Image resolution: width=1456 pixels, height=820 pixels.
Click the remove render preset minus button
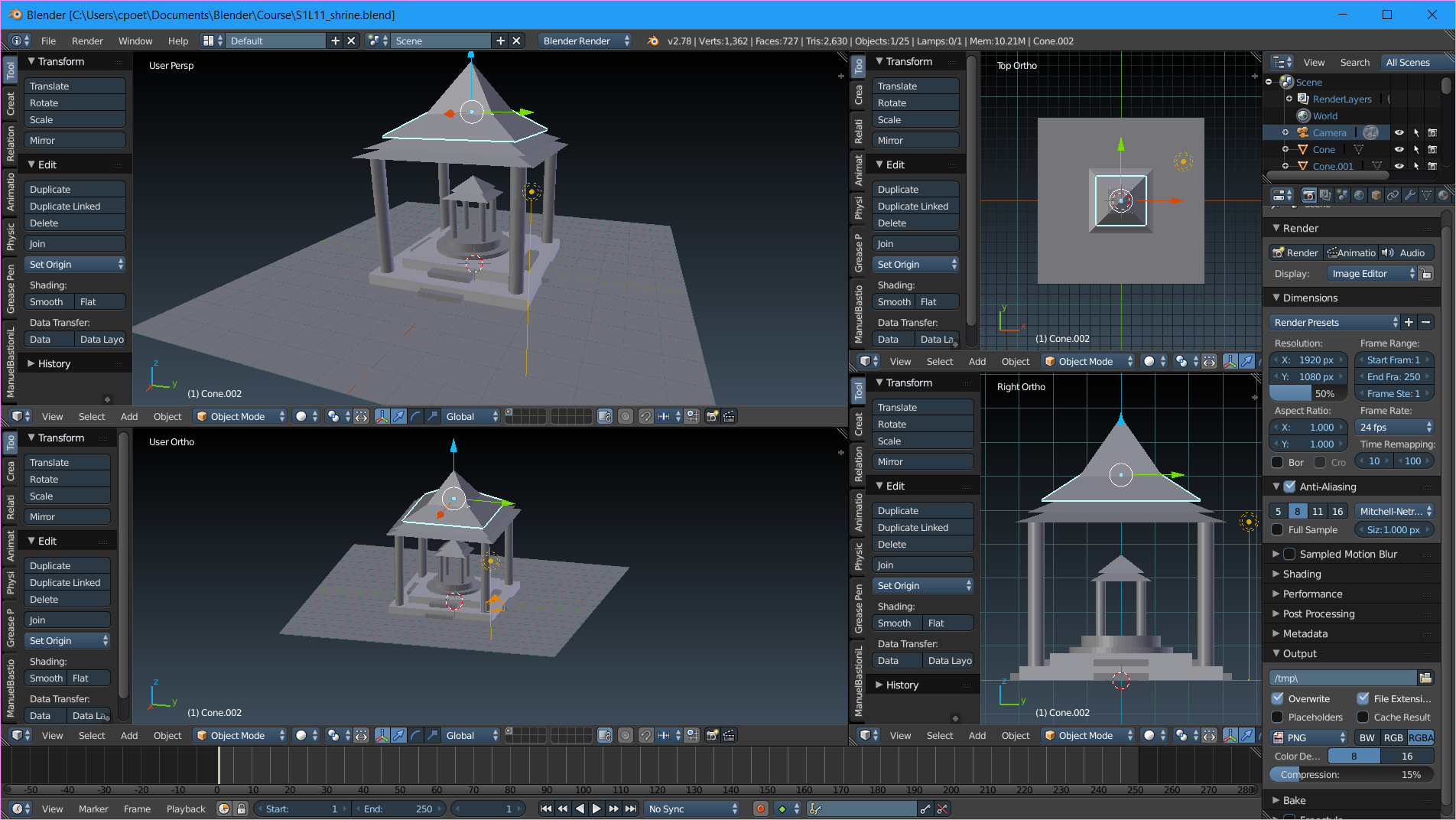coord(1425,322)
